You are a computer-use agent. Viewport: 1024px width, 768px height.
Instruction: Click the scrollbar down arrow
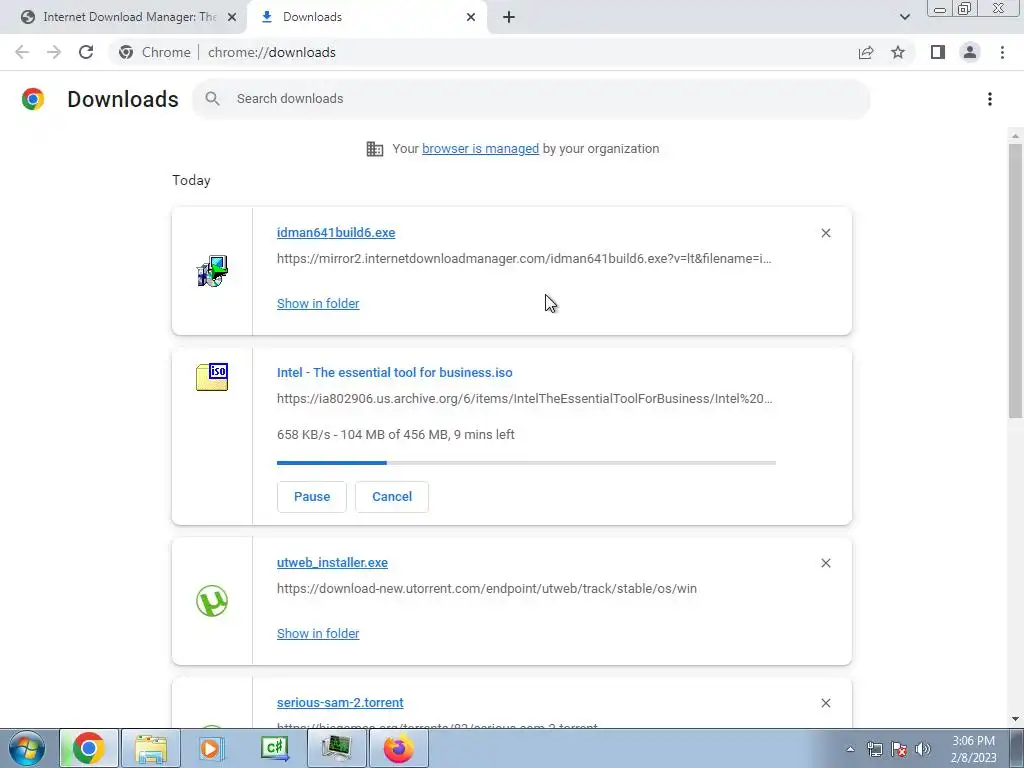pos(1015,719)
